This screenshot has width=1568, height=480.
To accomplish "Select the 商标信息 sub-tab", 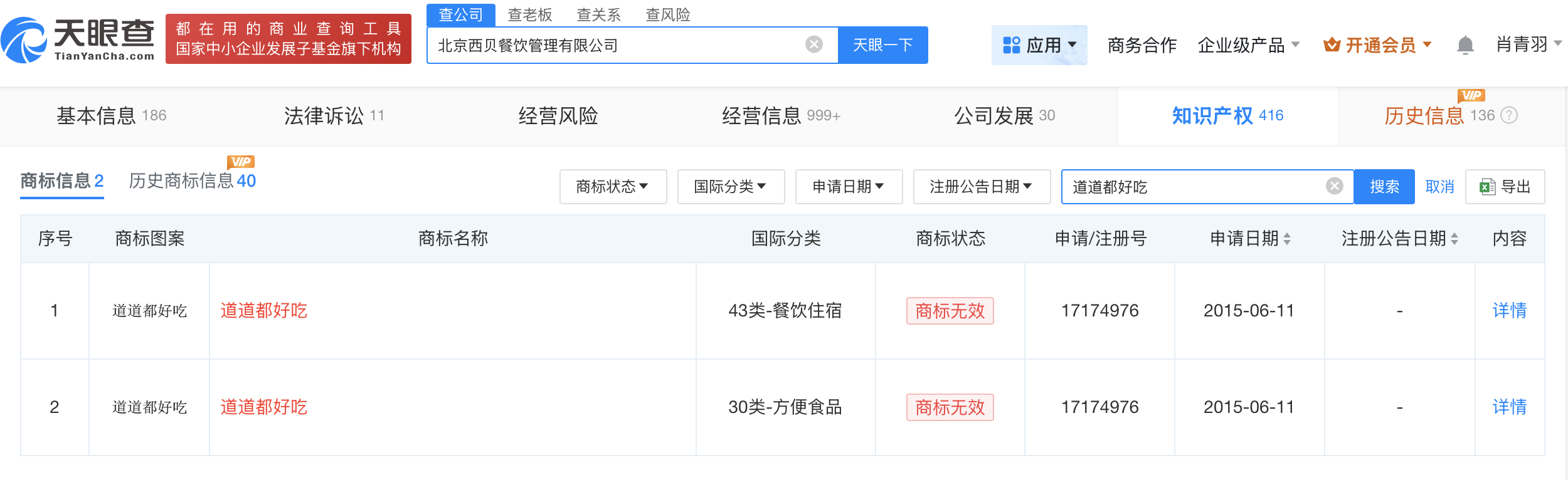I will click(61, 181).
